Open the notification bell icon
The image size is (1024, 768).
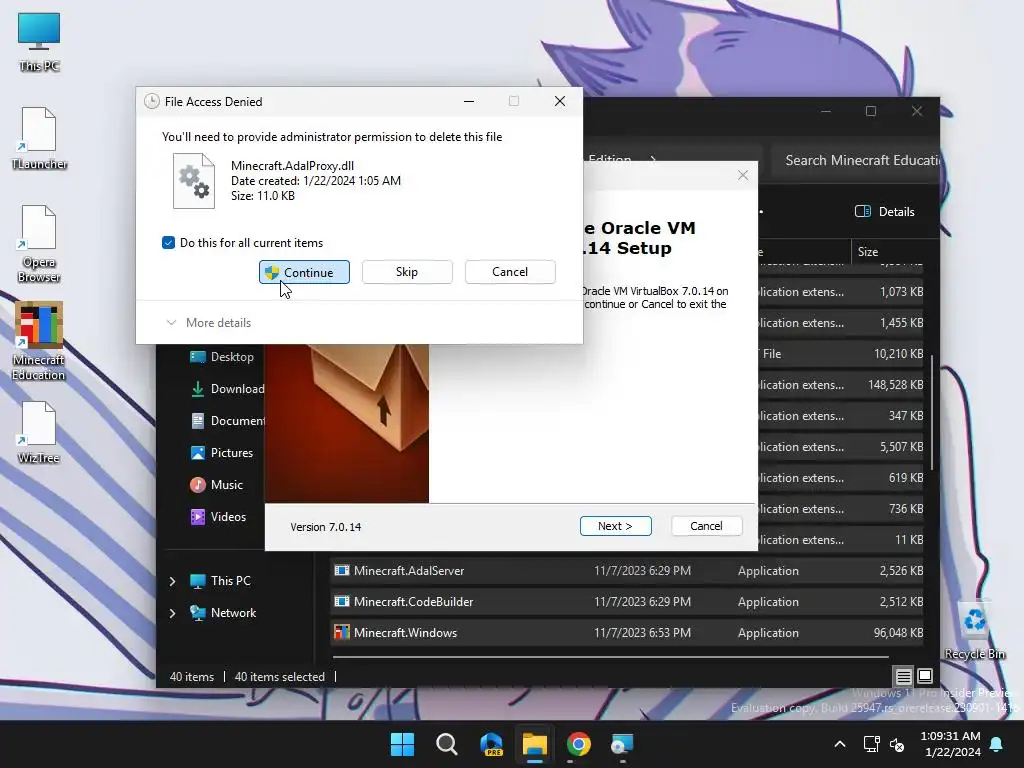click(x=997, y=744)
